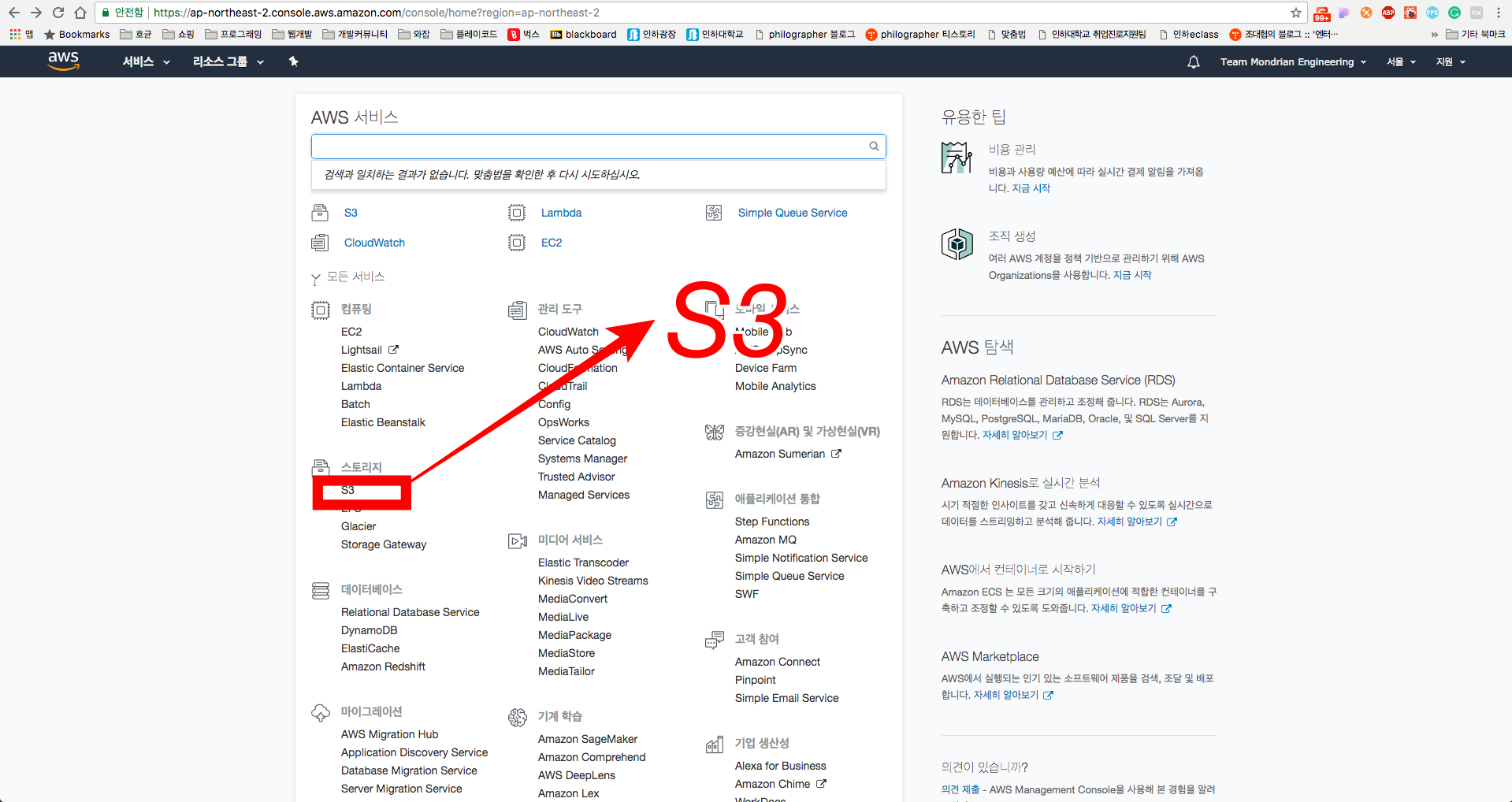Open Elastic Beanstalk service
Screen dimensions: 1512x802
[x=383, y=422]
